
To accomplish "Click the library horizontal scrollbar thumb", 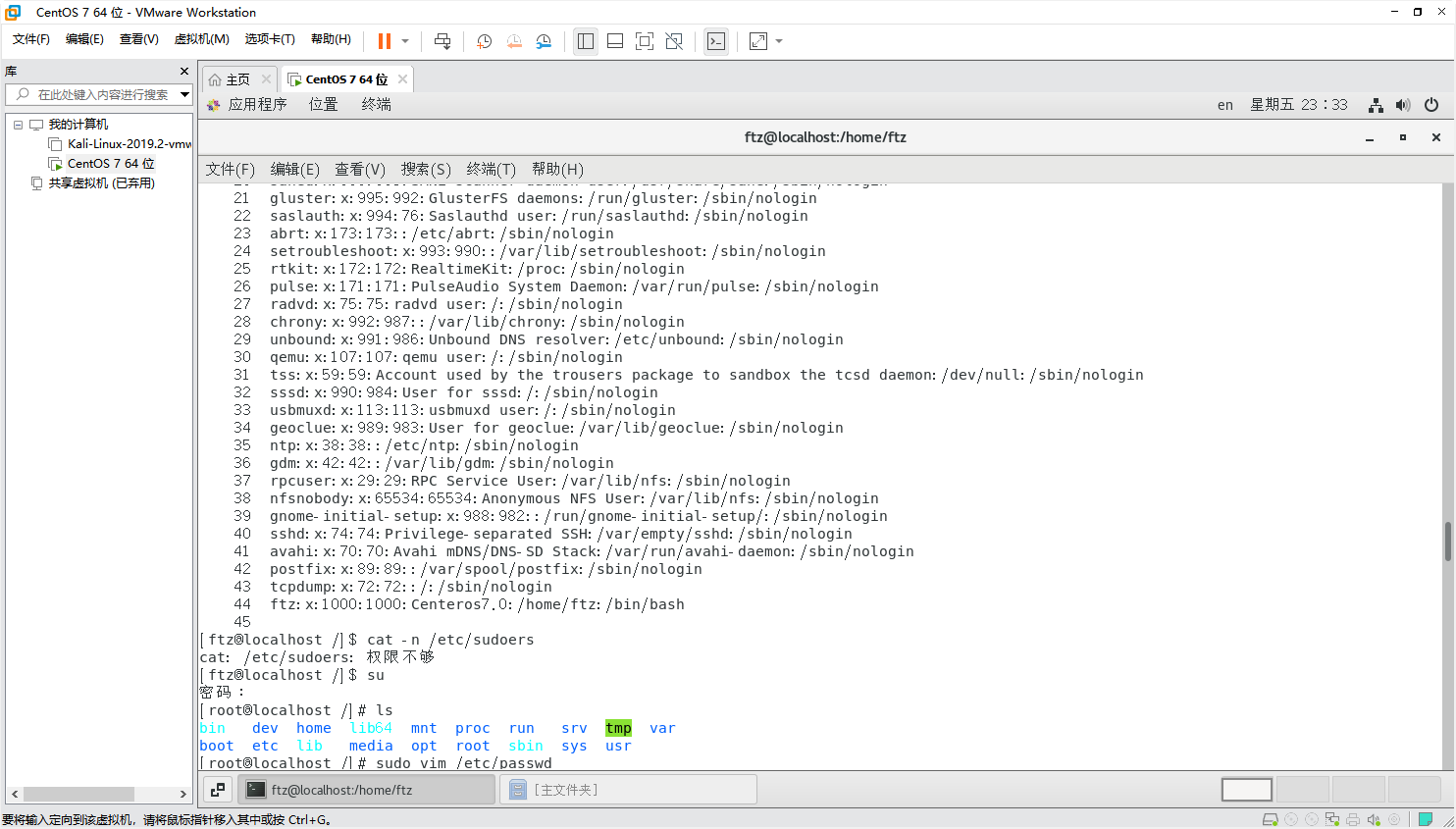I will click(x=78, y=794).
